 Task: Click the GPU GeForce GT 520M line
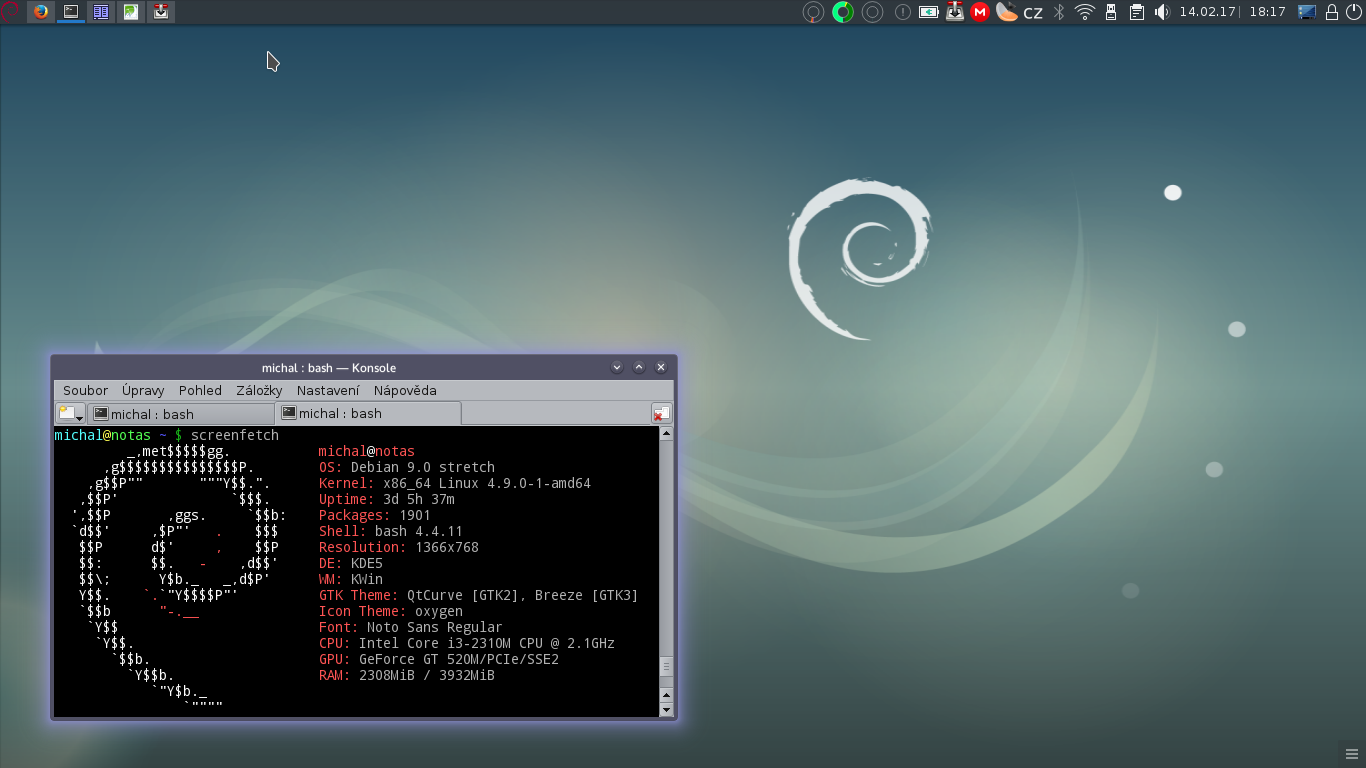click(439, 659)
